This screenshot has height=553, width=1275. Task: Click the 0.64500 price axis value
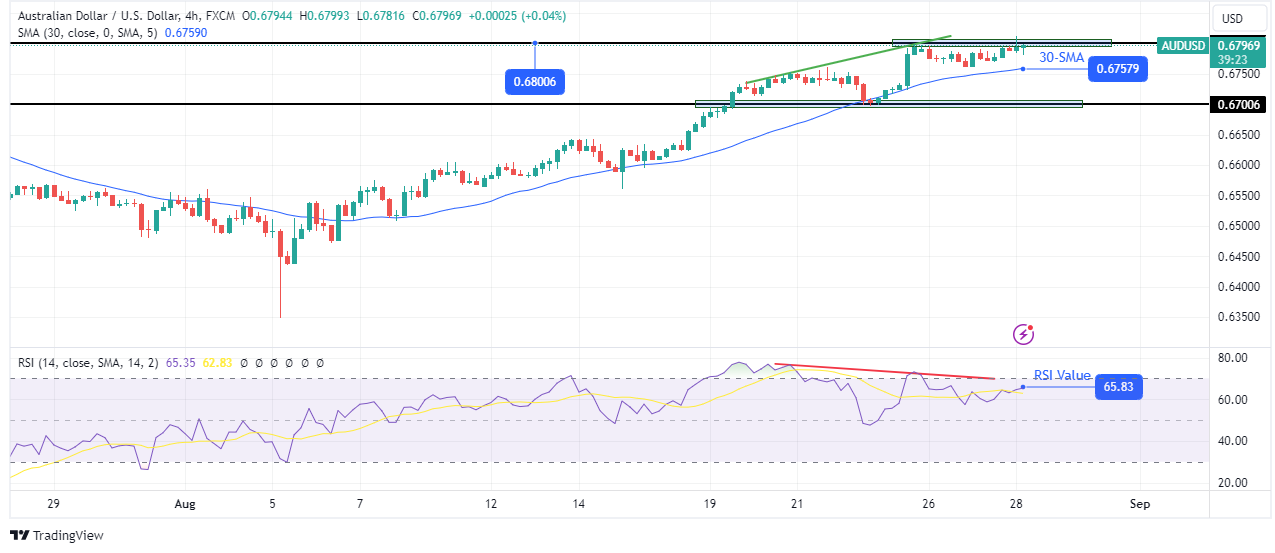(x=1237, y=257)
